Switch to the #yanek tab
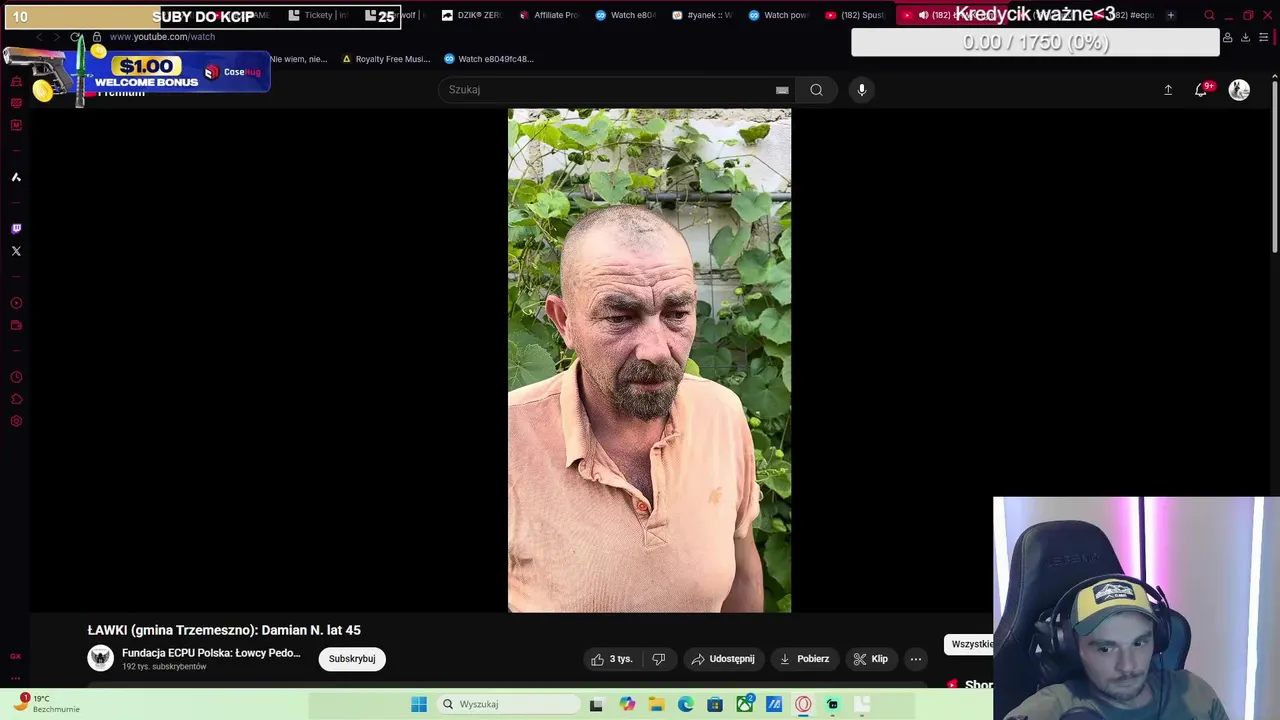The image size is (1280, 720). [x=702, y=15]
